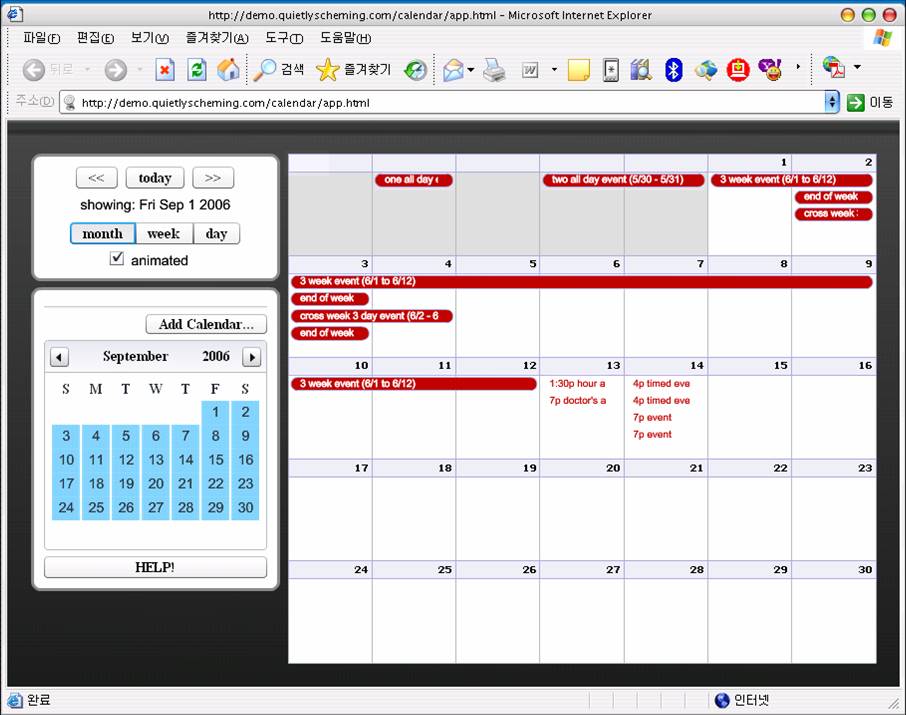Click the Stop loading icon

click(165, 70)
